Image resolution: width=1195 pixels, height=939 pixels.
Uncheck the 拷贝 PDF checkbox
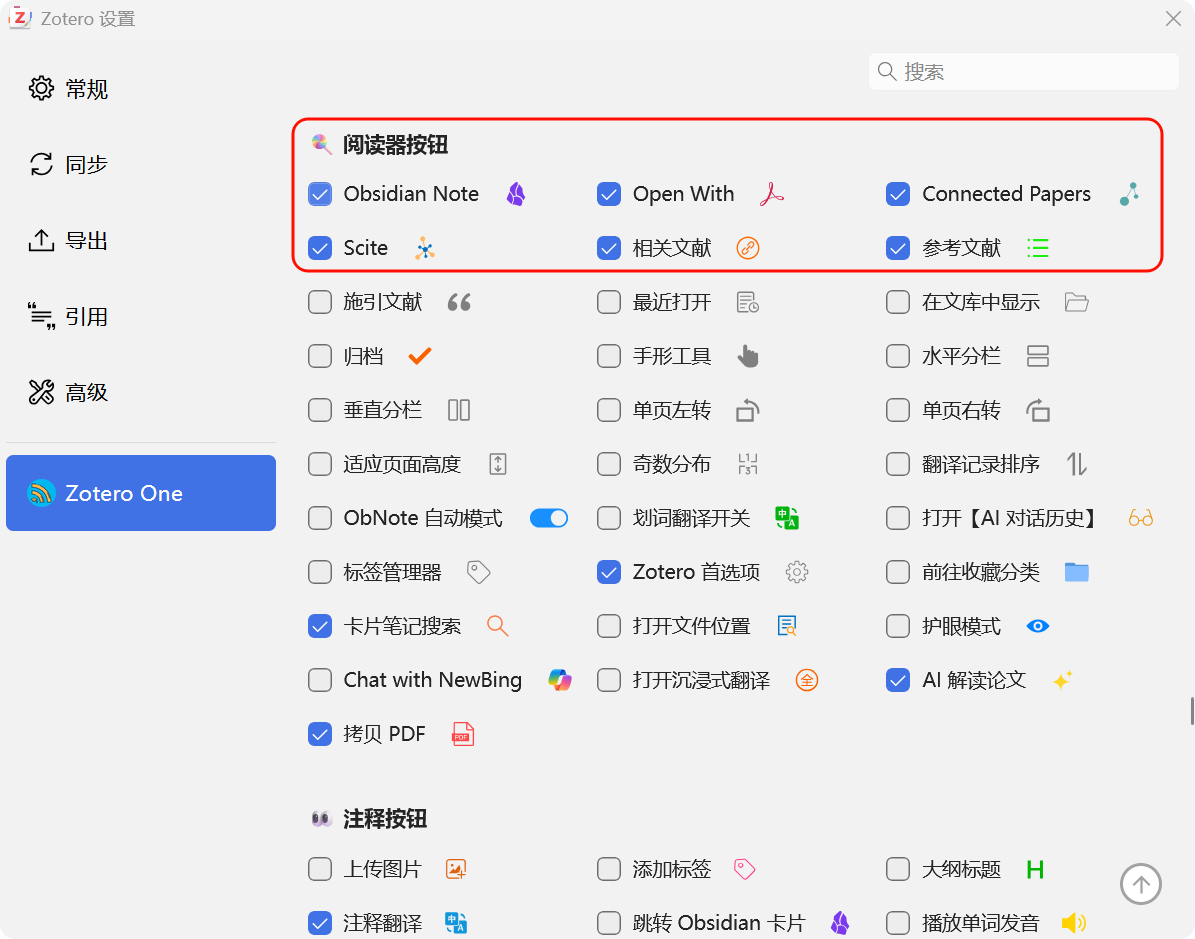point(320,734)
